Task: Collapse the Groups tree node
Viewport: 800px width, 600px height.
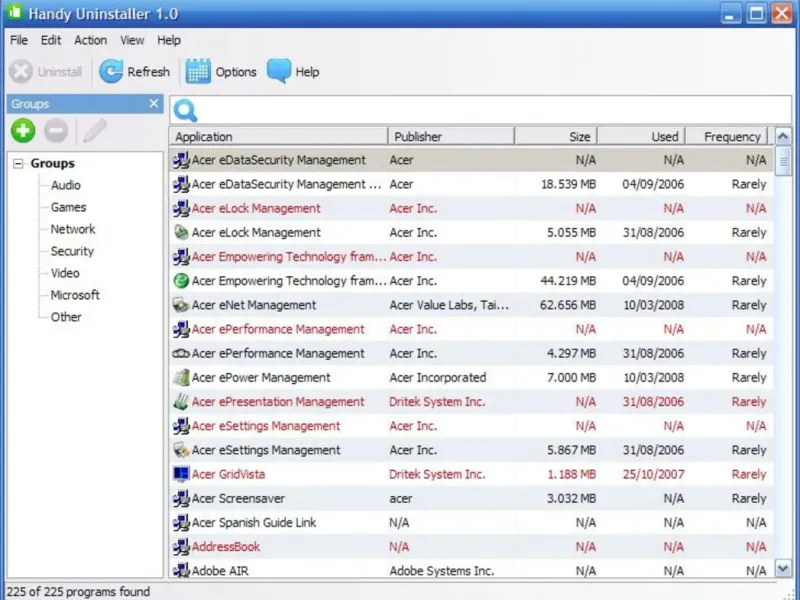Action: click(18, 164)
